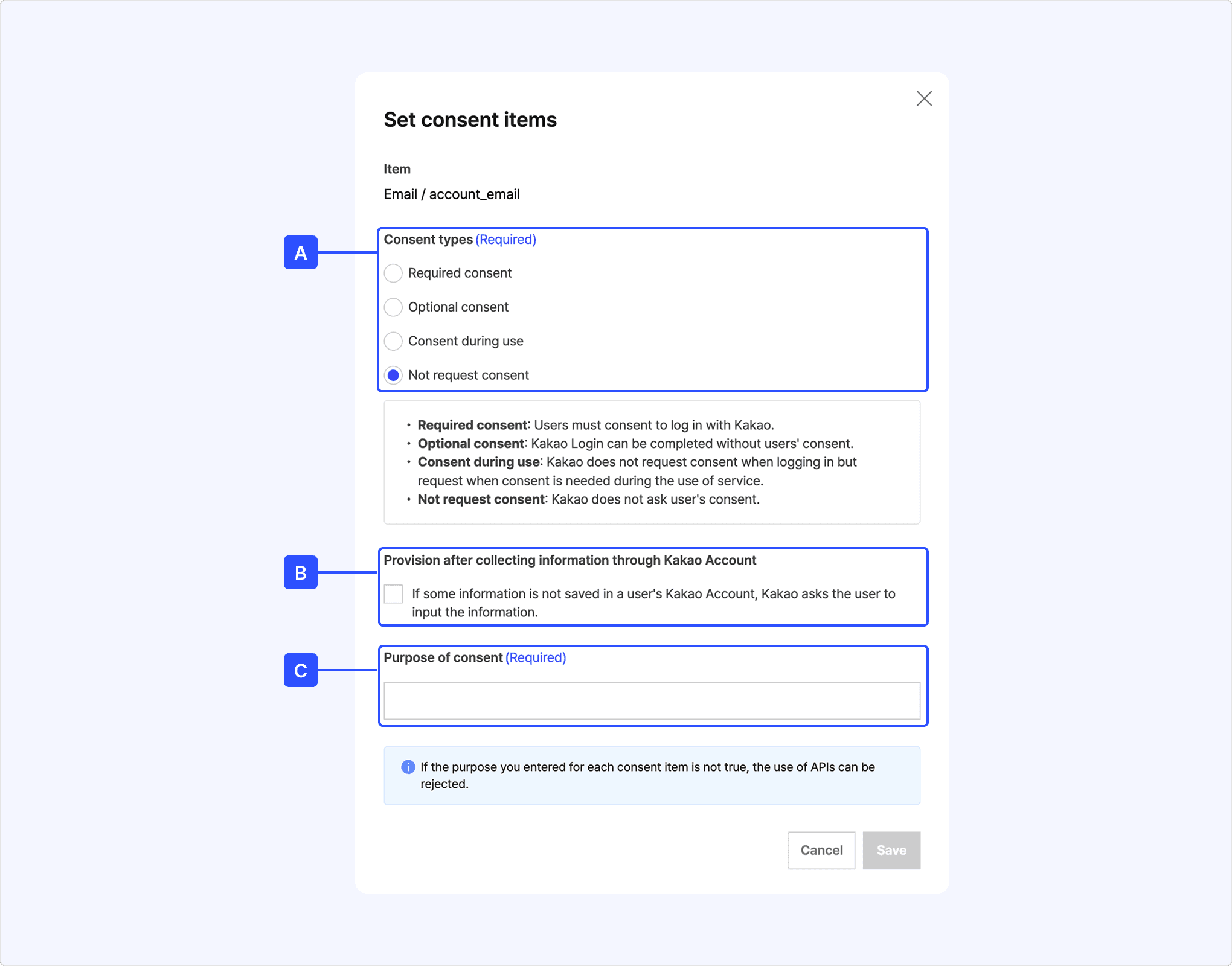The height and width of the screenshot is (966, 1232).
Task: Click the Provision after collecting information heading
Action: [x=569, y=560]
